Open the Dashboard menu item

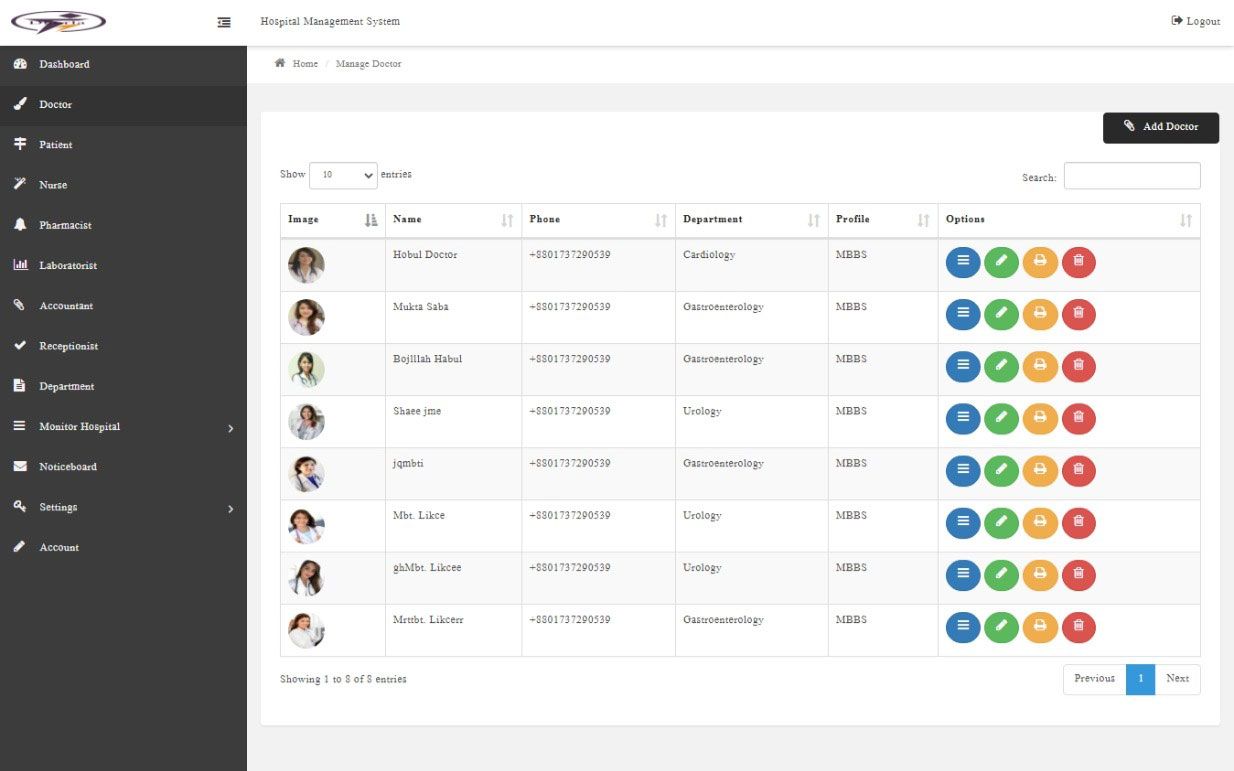pyautogui.click(x=123, y=64)
